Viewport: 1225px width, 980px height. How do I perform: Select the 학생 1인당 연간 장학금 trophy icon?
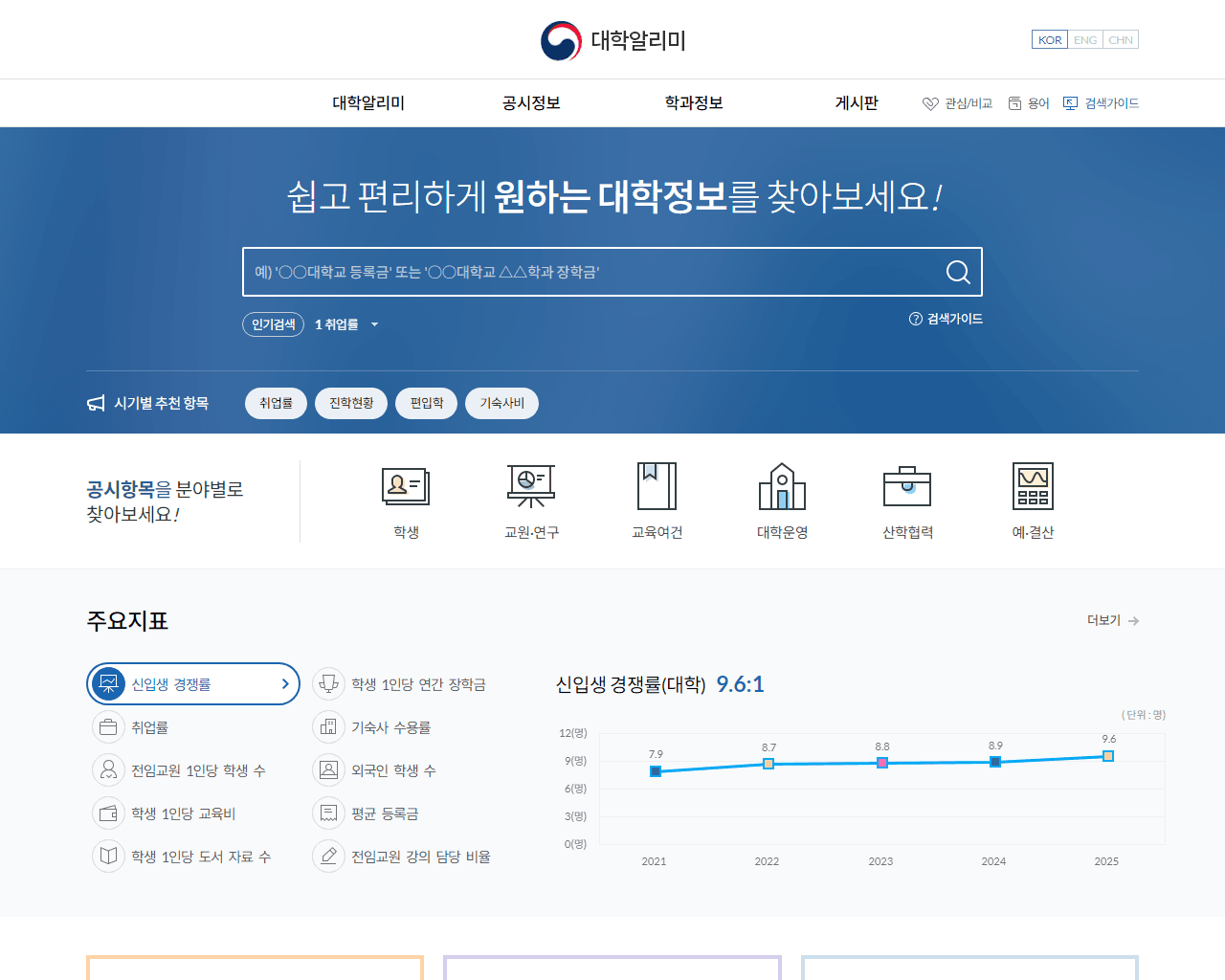[x=328, y=684]
